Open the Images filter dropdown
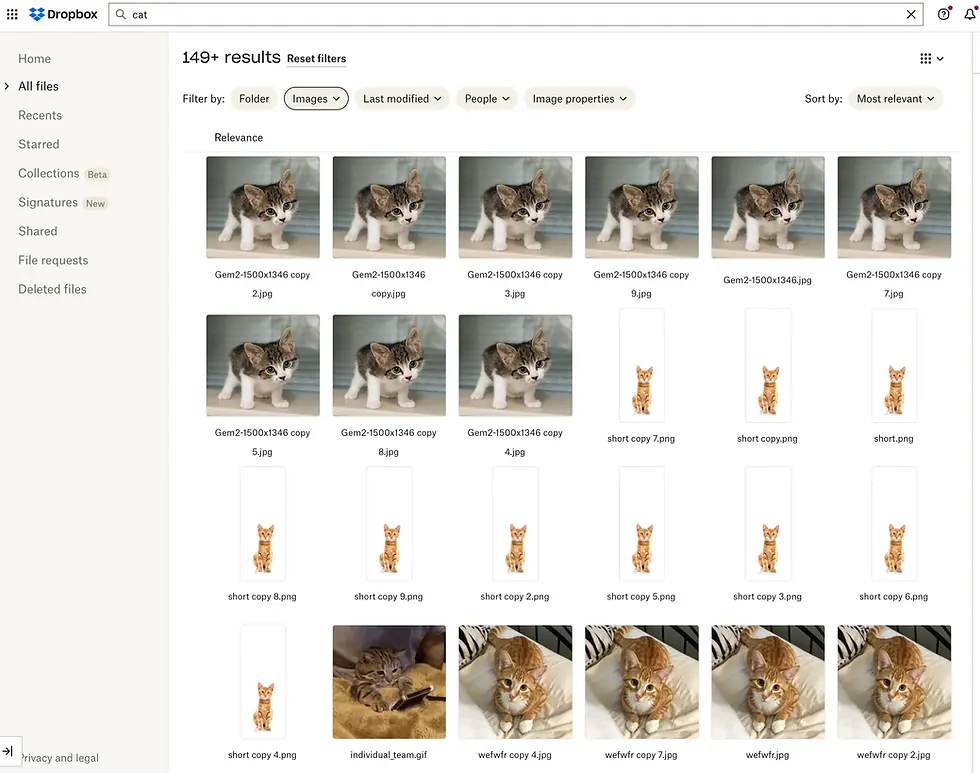 [316, 99]
